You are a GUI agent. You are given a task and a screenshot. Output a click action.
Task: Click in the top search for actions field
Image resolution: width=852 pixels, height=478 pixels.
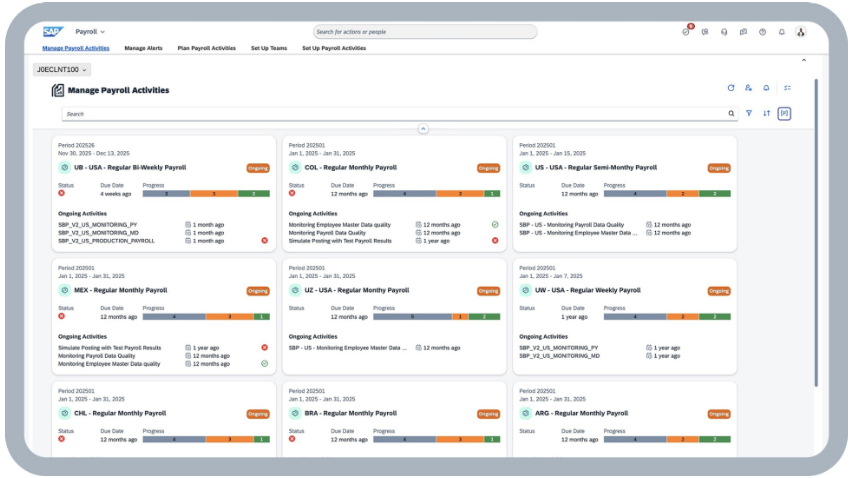(425, 32)
